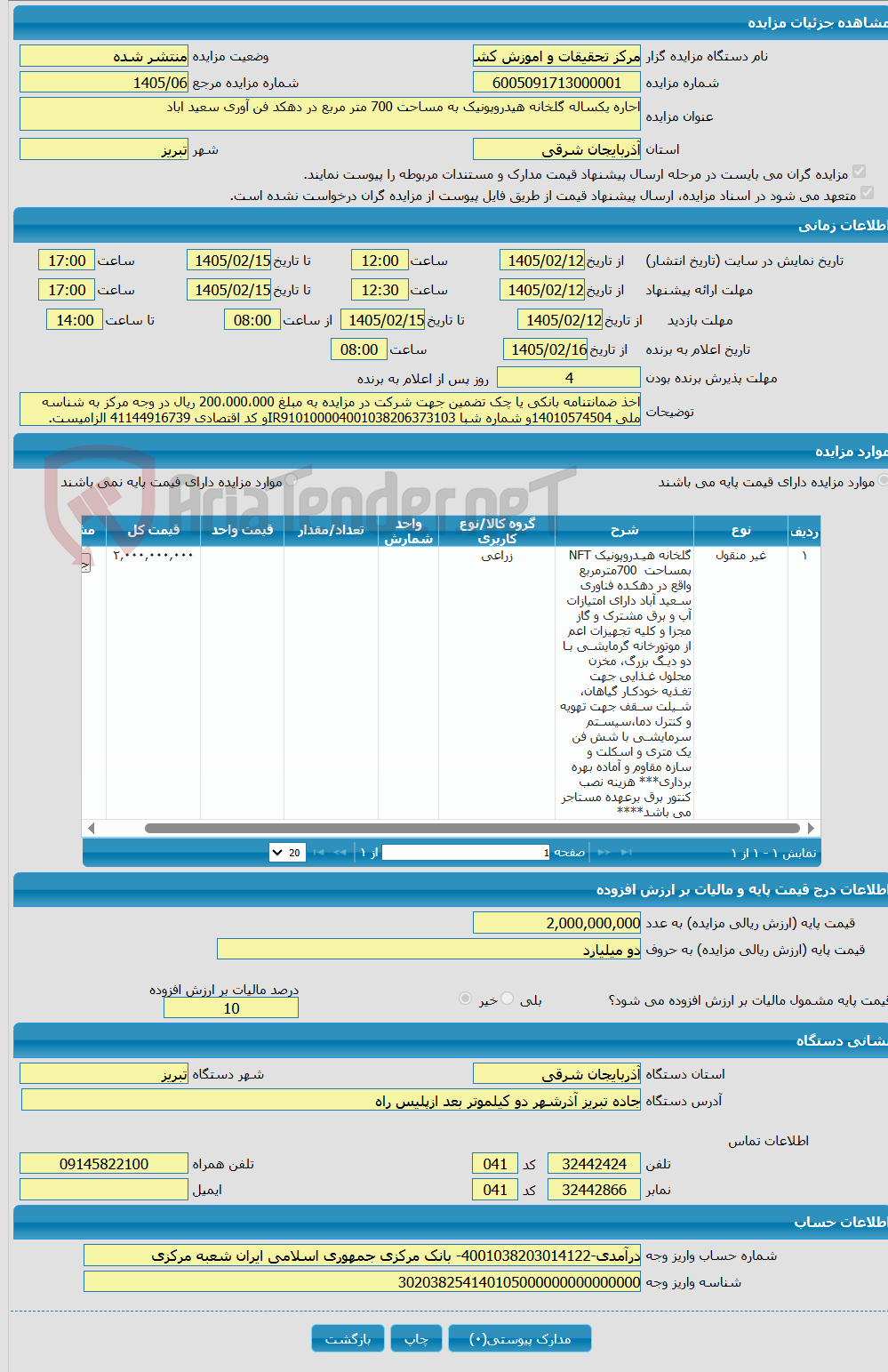Select radio 'موارد مزایده دارای قیمت پایه می باشند'
Screen dimensions: 888x1372
tap(883, 481)
